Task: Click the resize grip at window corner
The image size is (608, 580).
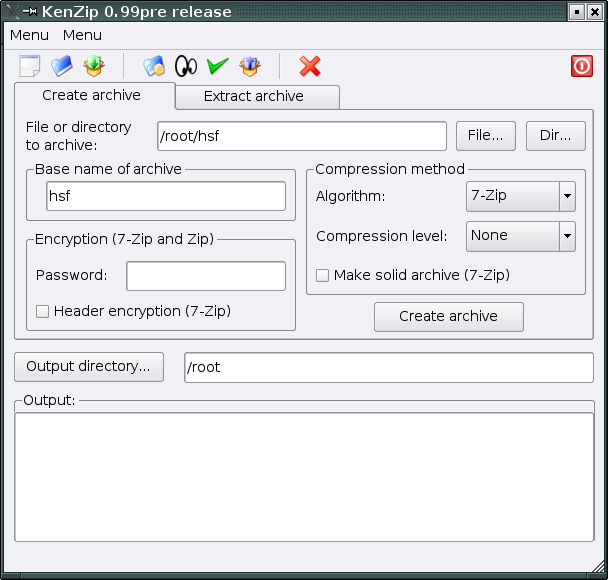Action: (598, 566)
